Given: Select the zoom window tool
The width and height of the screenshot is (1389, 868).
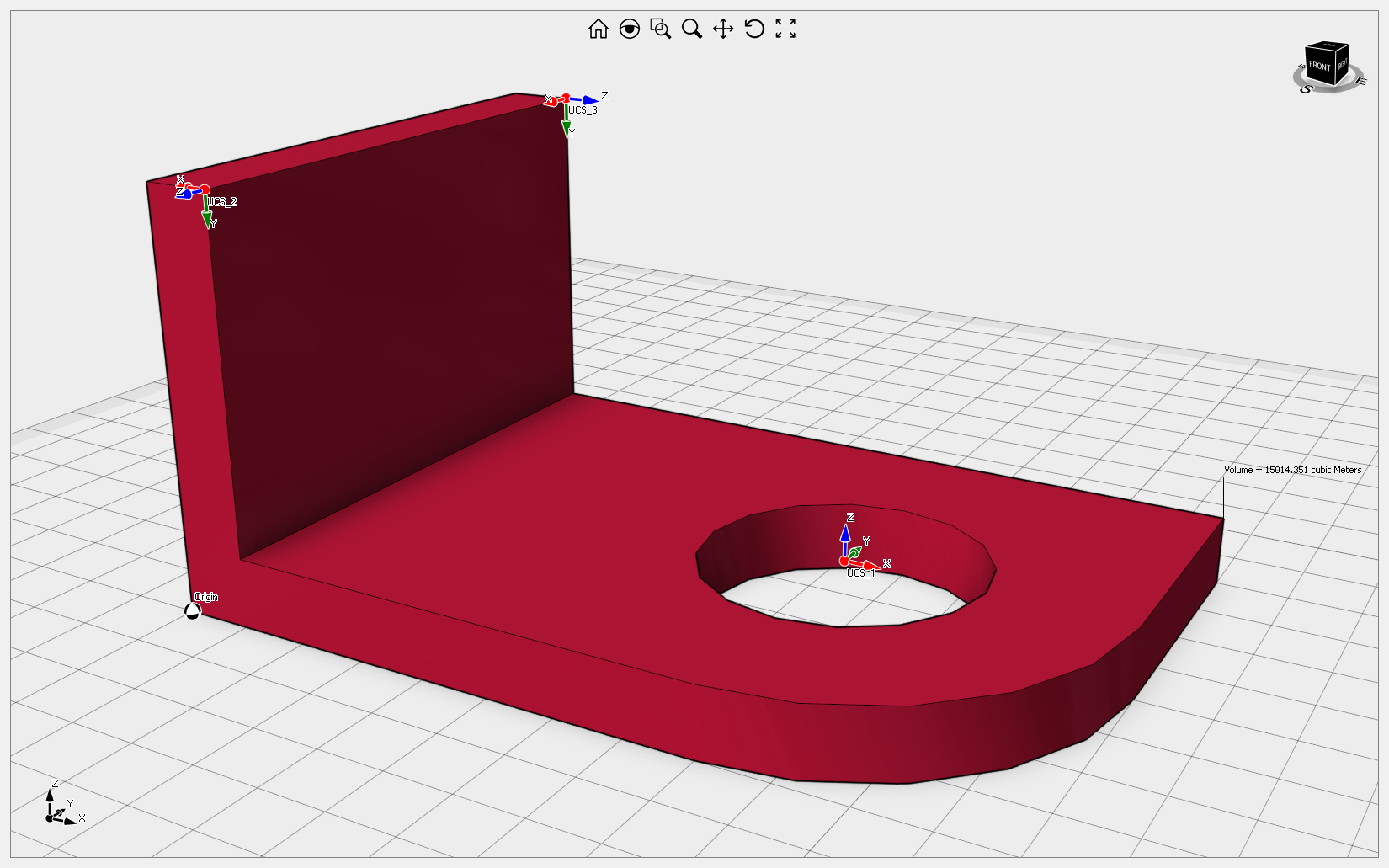Looking at the screenshot, I should (x=661, y=29).
